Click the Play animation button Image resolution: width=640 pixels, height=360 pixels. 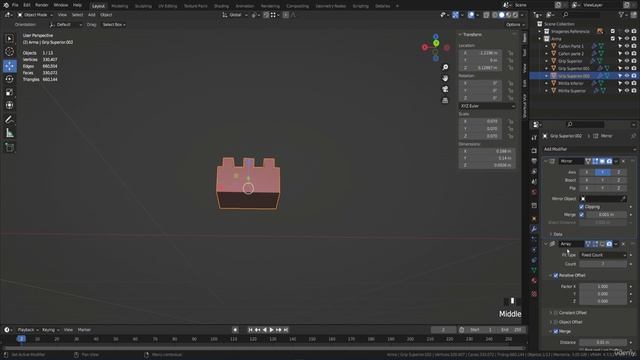pyautogui.click(x=271, y=330)
